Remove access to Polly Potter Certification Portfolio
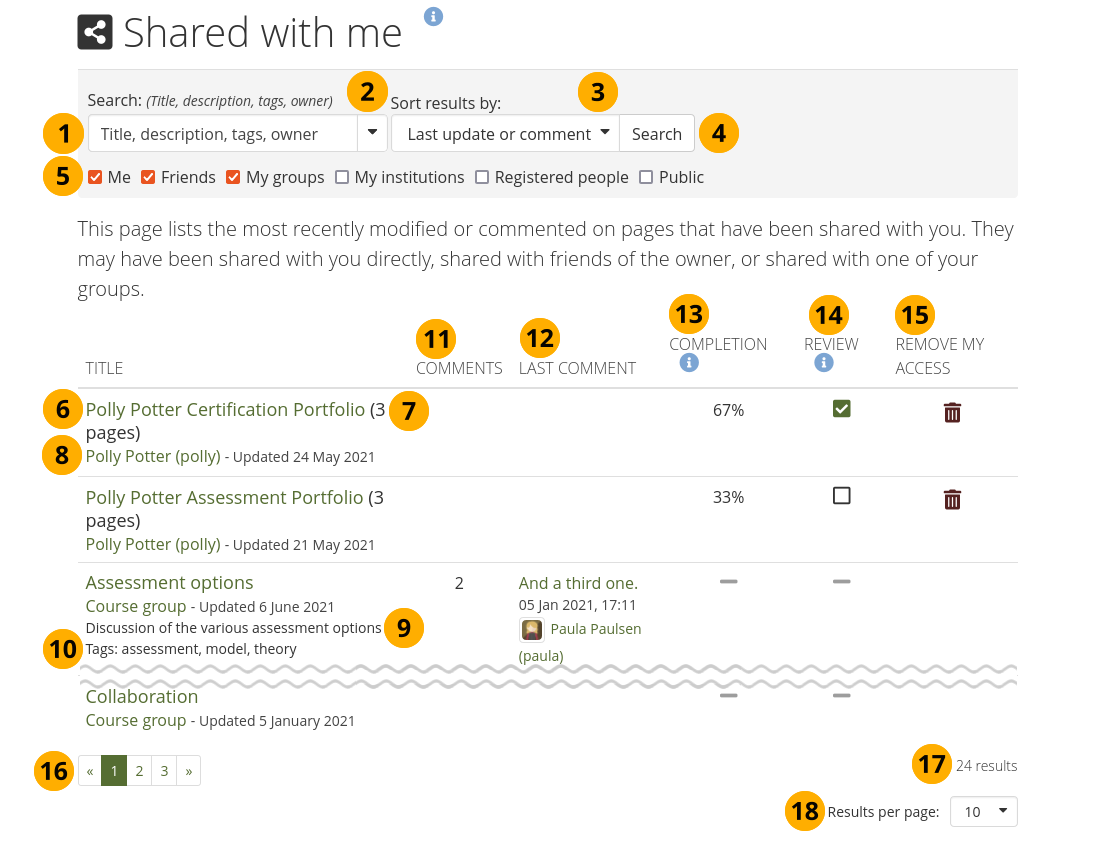1095x844 pixels. point(952,412)
